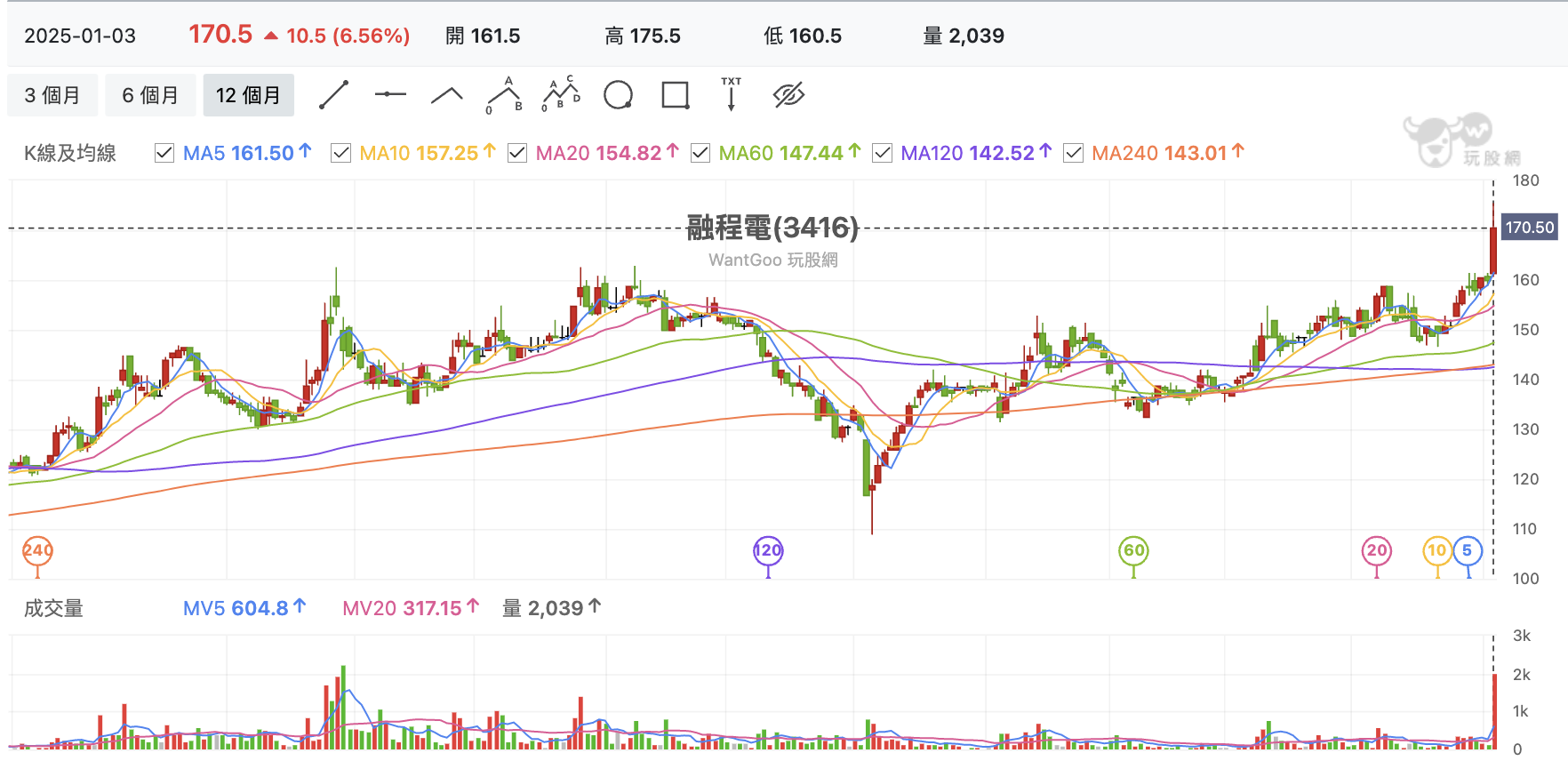The width and height of the screenshot is (1568, 761).
Task: Pick the ABCD wave pattern tool
Action: (x=561, y=94)
